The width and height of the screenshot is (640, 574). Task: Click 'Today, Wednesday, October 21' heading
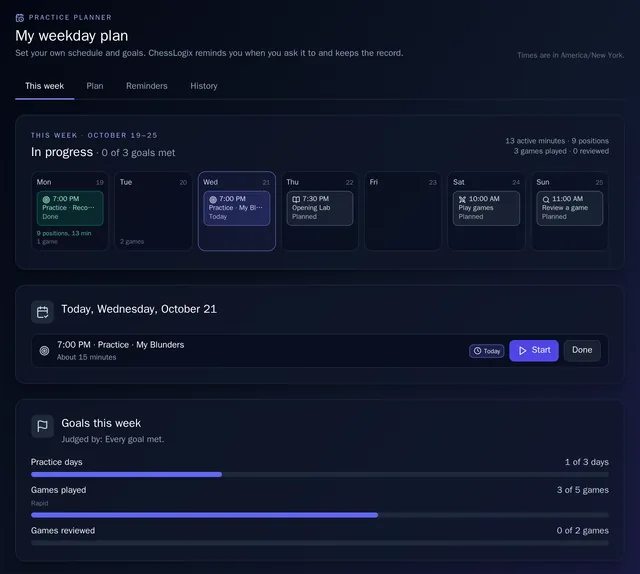139,309
